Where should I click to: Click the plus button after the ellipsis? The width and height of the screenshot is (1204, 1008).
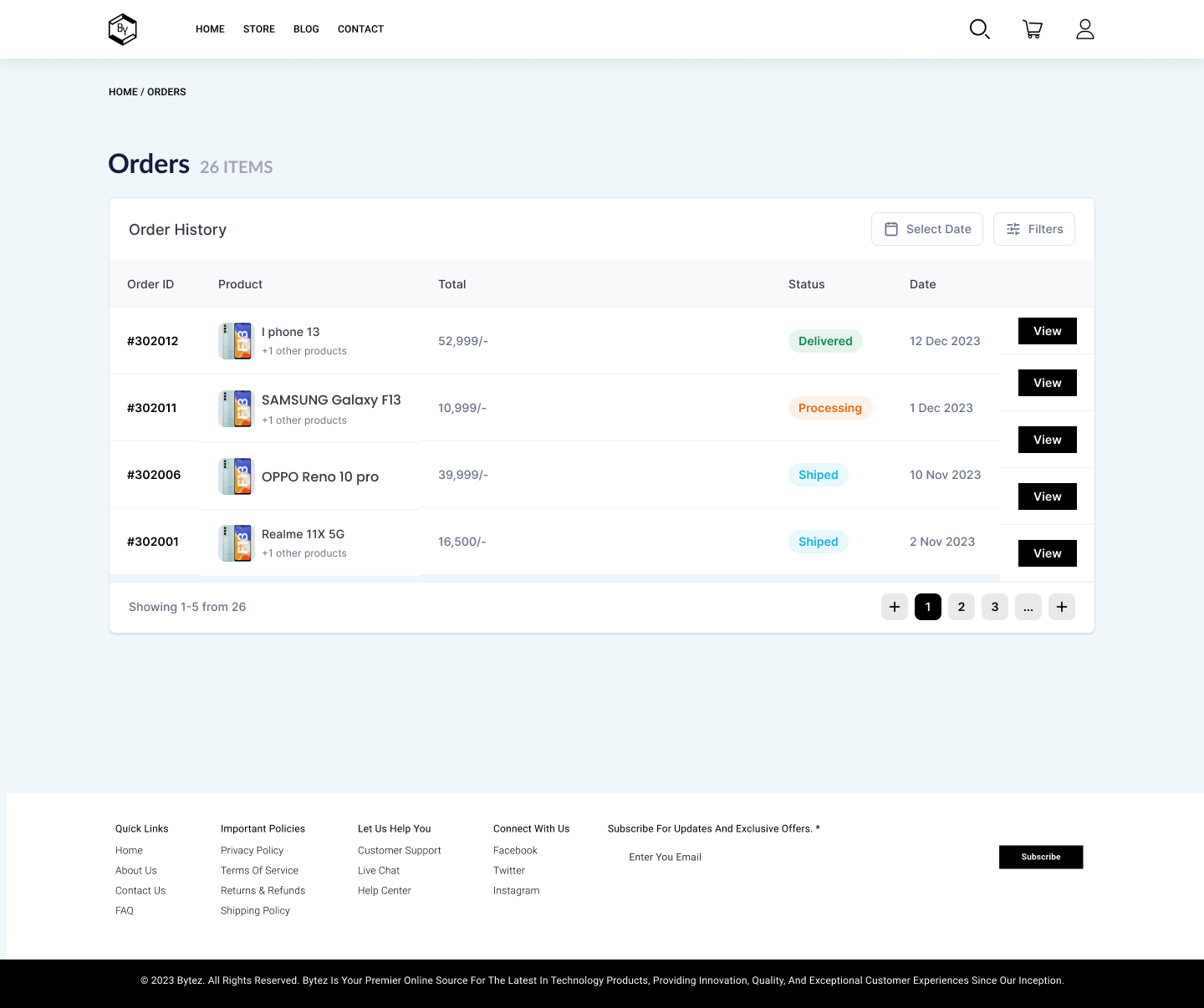[x=1062, y=607]
